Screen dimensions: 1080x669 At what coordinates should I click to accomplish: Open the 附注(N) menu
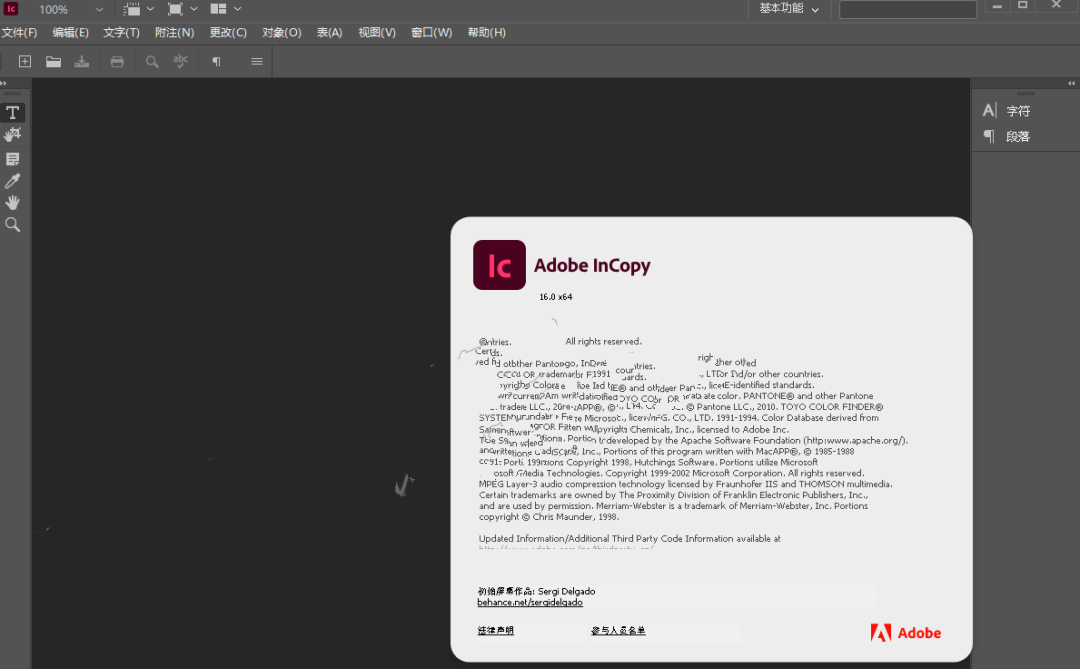pyautogui.click(x=174, y=32)
